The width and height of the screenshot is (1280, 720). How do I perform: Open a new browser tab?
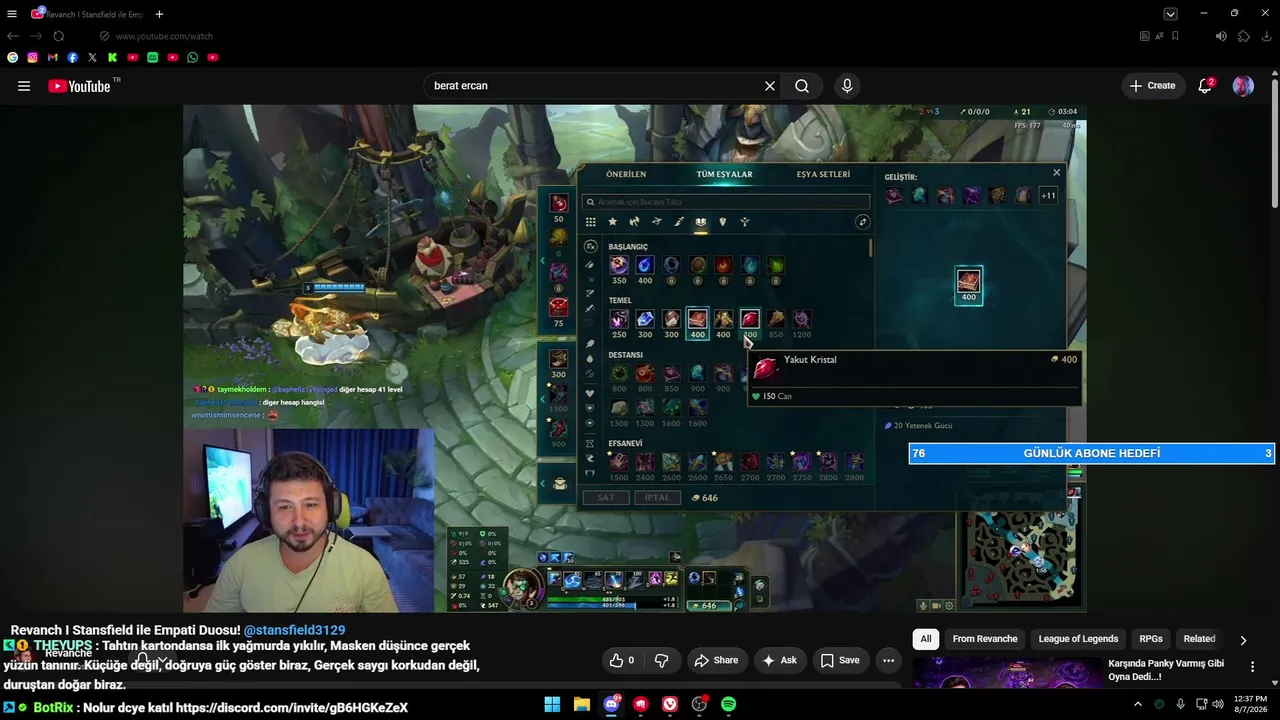[159, 14]
